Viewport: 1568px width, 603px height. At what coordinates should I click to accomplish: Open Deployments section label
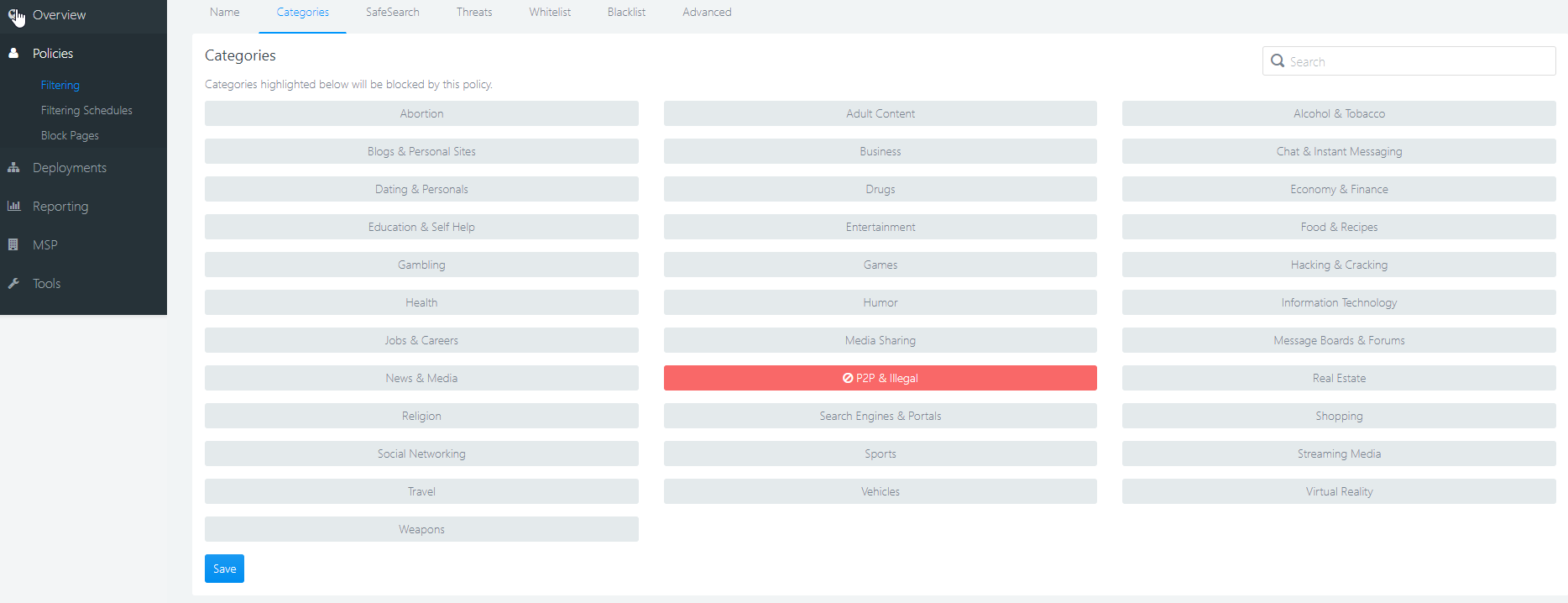tap(70, 168)
